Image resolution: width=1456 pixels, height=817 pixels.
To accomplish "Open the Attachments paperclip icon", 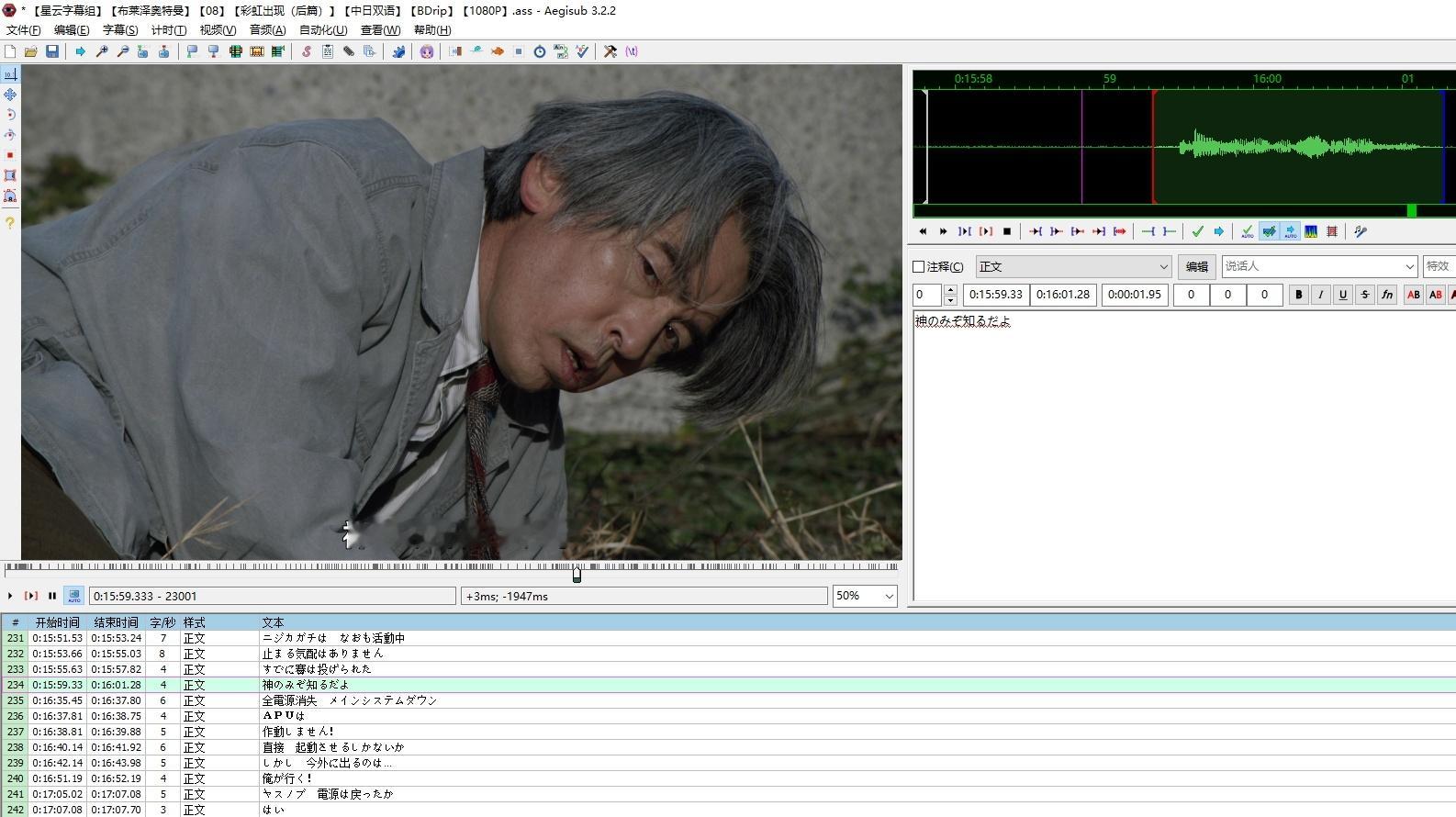I will pyautogui.click(x=349, y=51).
